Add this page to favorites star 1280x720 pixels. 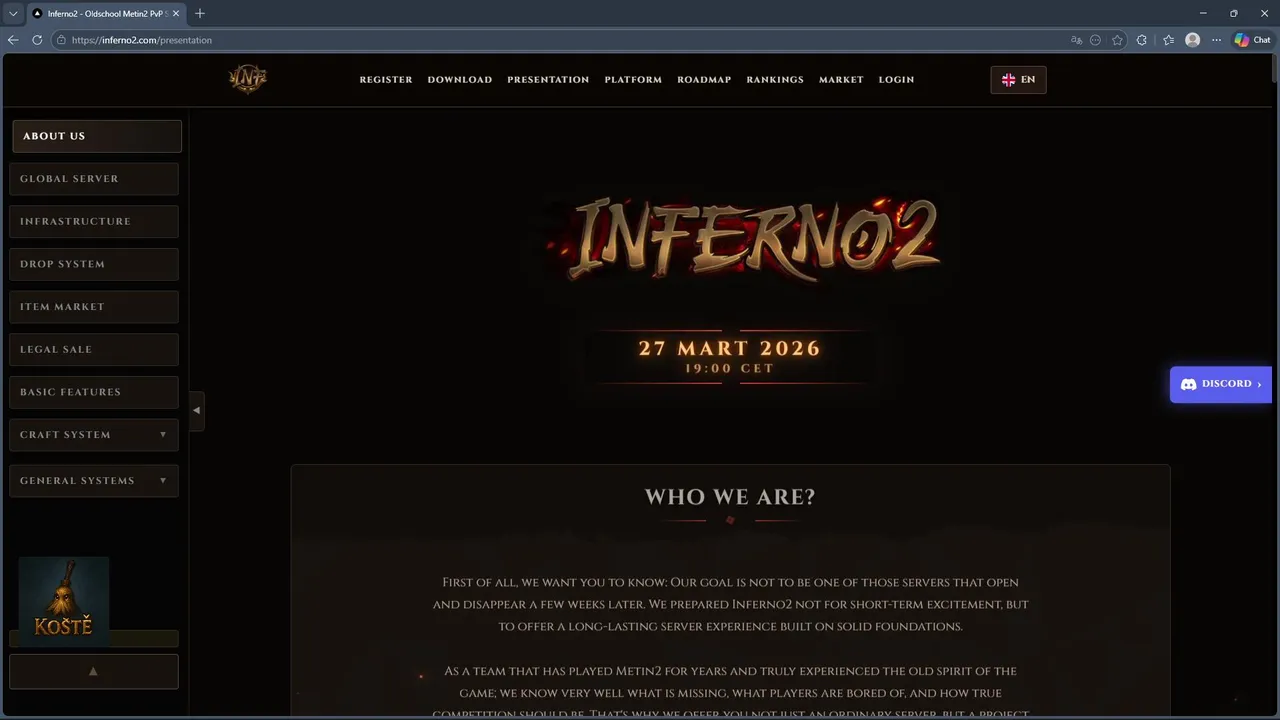coord(1117,40)
